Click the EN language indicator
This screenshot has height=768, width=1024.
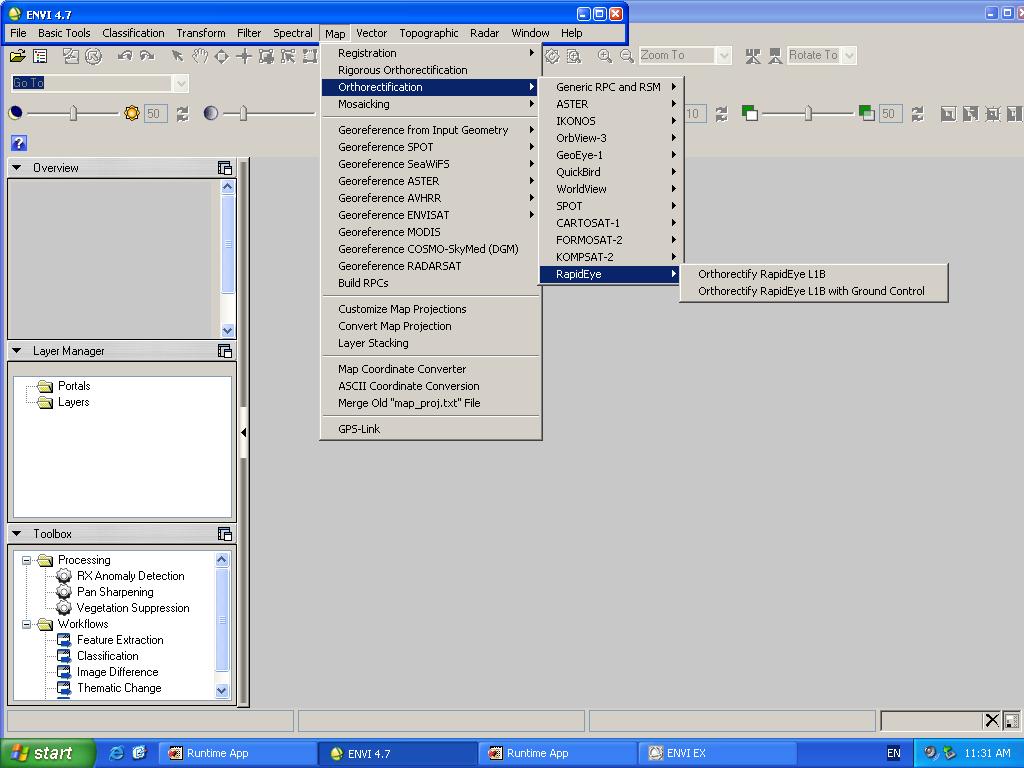[893, 753]
